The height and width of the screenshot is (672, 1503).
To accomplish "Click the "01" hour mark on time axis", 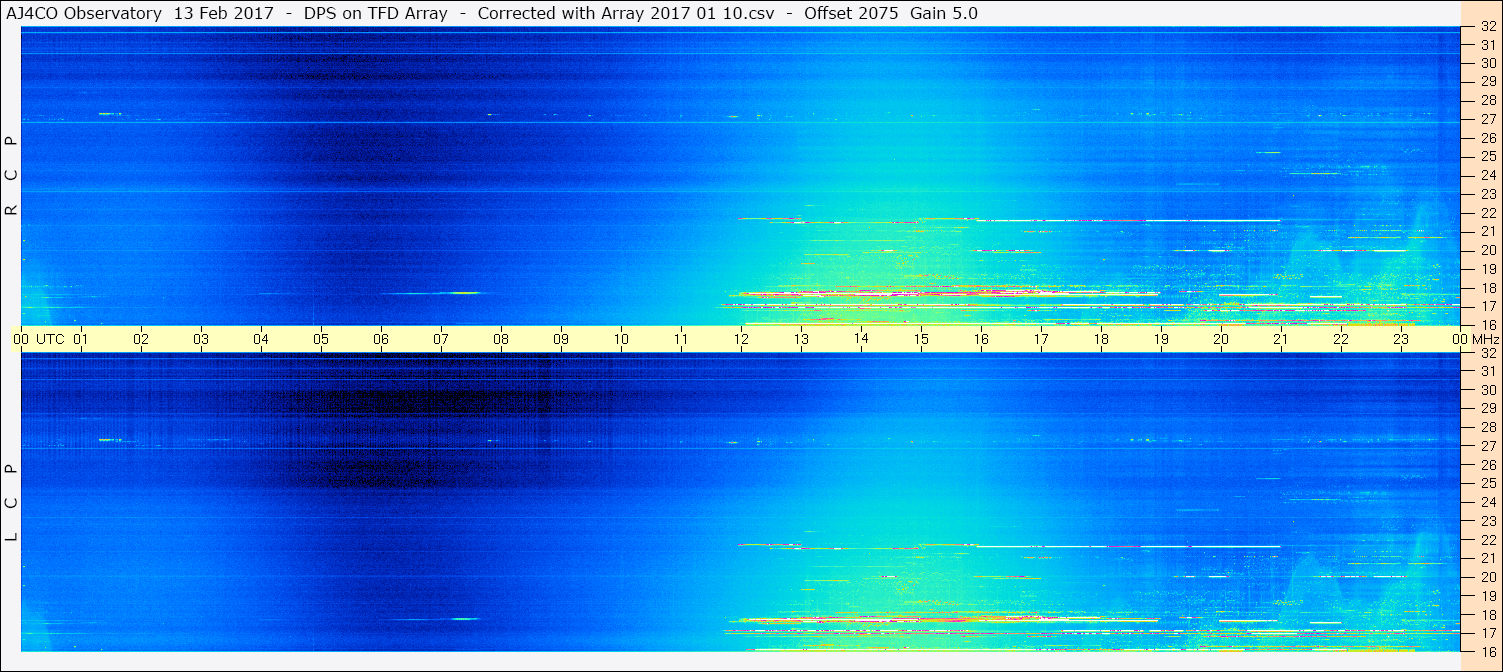I will (x=81, y=339).
